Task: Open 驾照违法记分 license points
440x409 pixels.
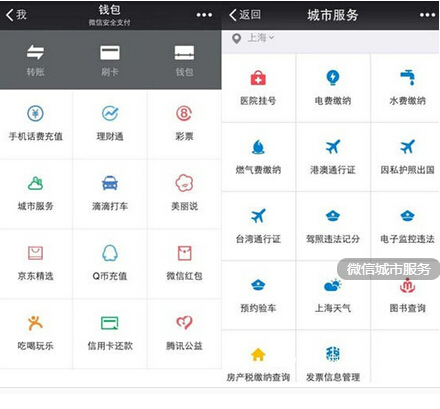Action: point(333,226)
